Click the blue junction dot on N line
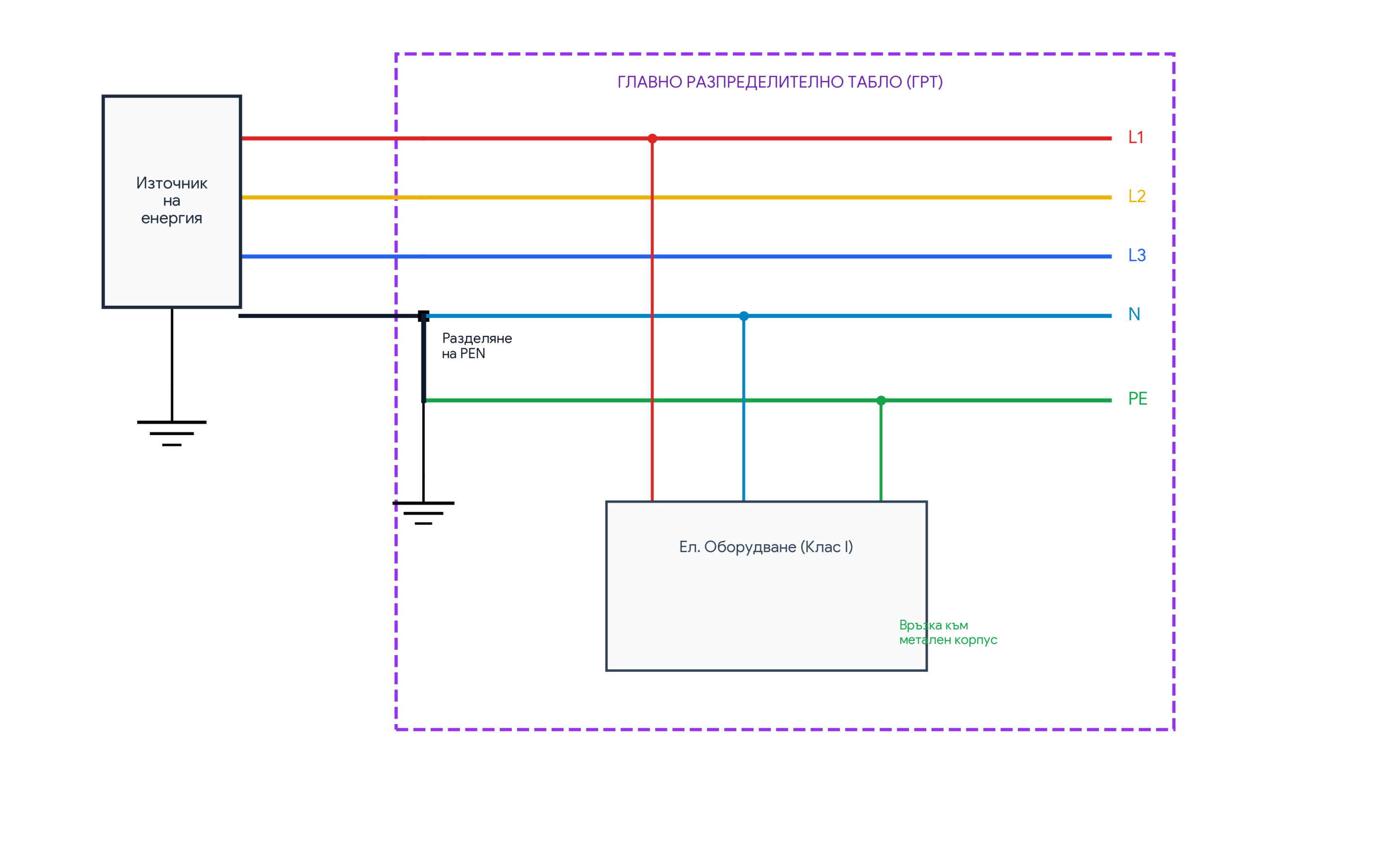Viewport: 1396px width, 868px height. (744, 316)
